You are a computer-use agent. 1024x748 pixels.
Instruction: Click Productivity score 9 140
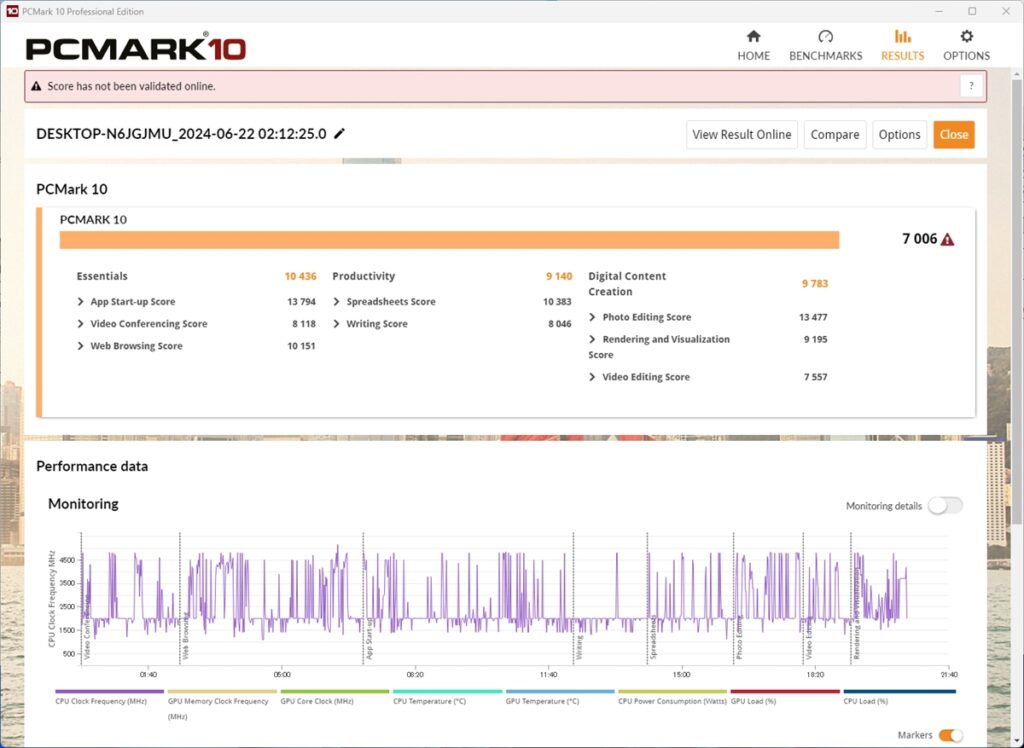(559, 276)
